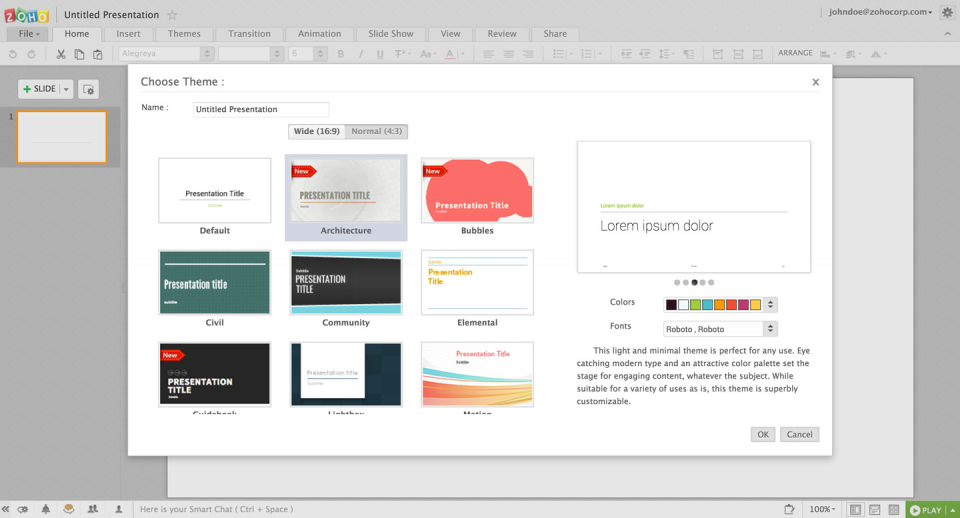Open settings gear icon at top right
Screen dimensions: 960x518
tap(947, 12)
